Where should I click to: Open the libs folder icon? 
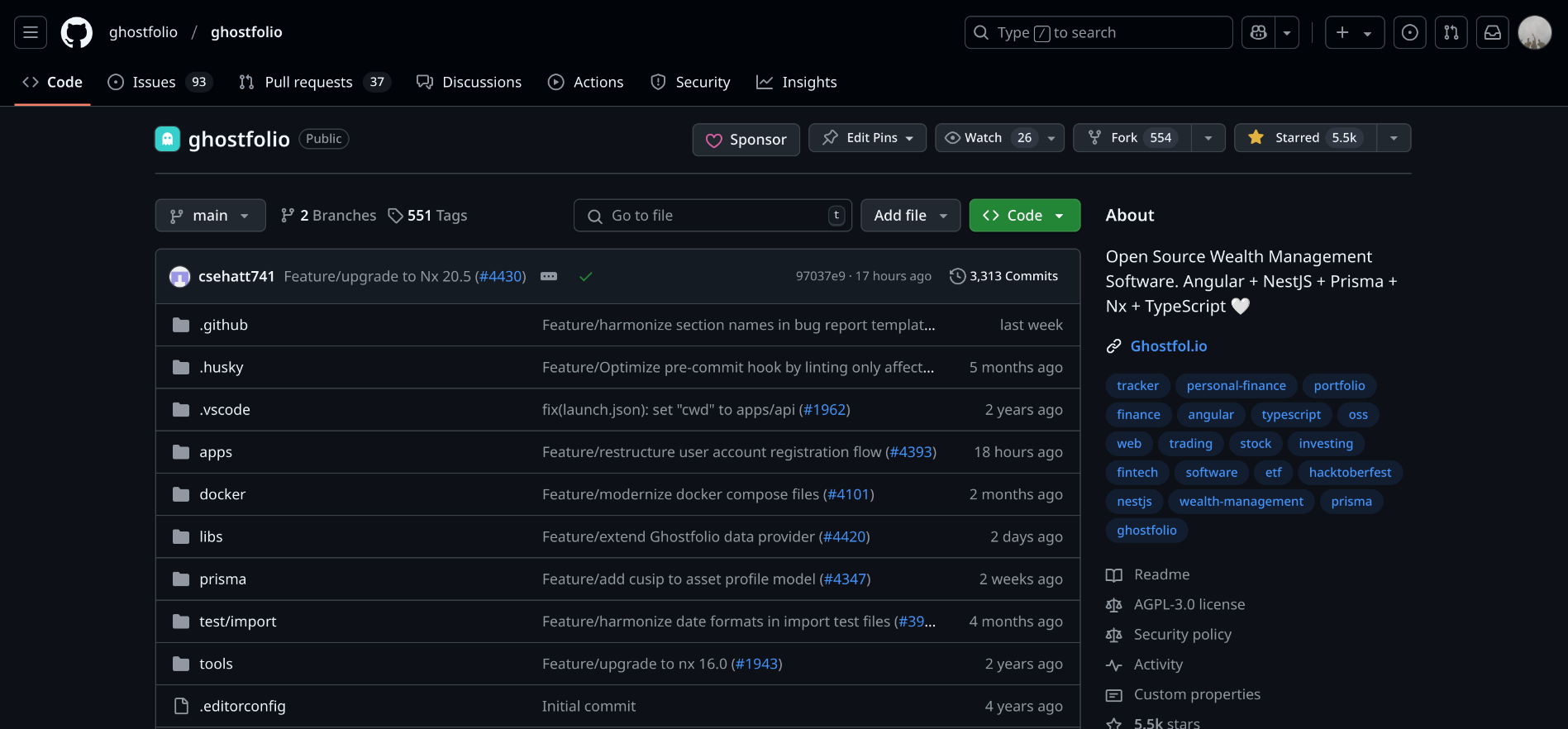point(181,536)
